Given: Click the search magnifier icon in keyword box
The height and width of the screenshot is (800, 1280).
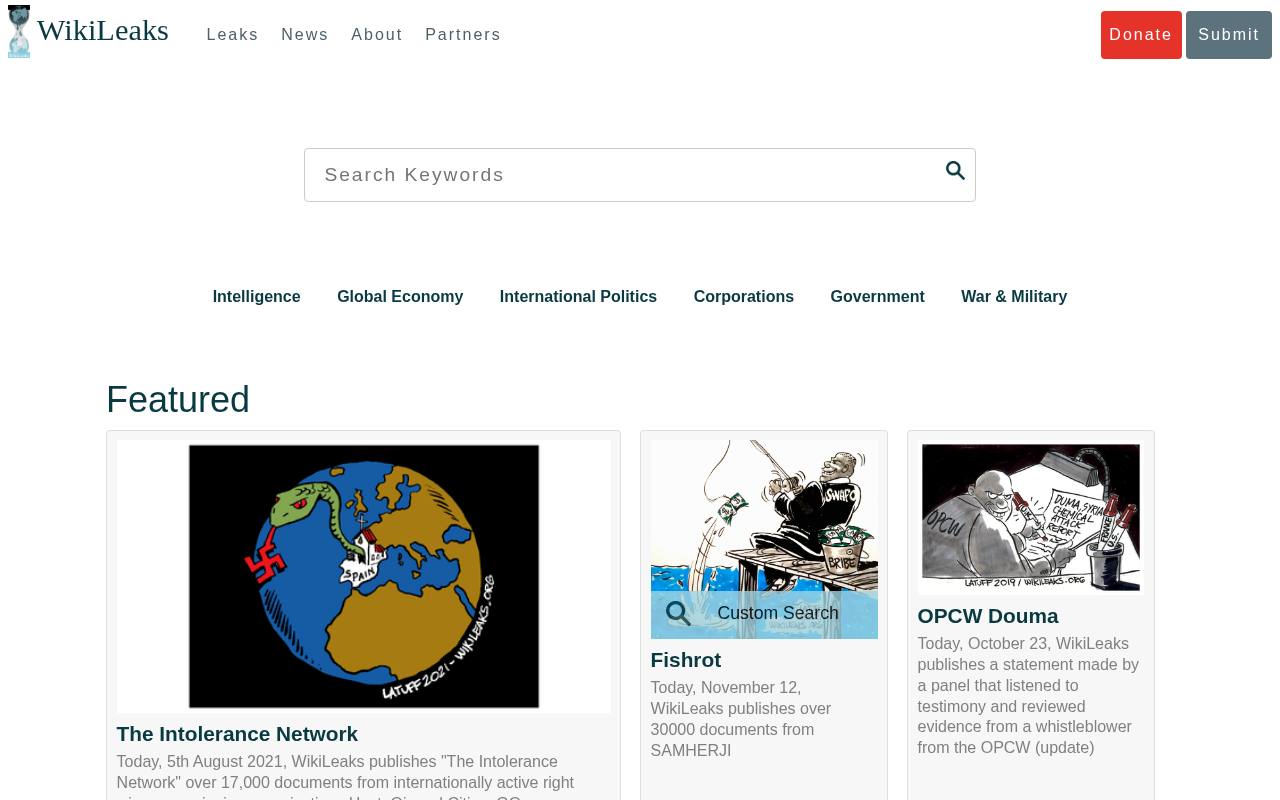Looking at the screenshot, I should pos(955,171).
